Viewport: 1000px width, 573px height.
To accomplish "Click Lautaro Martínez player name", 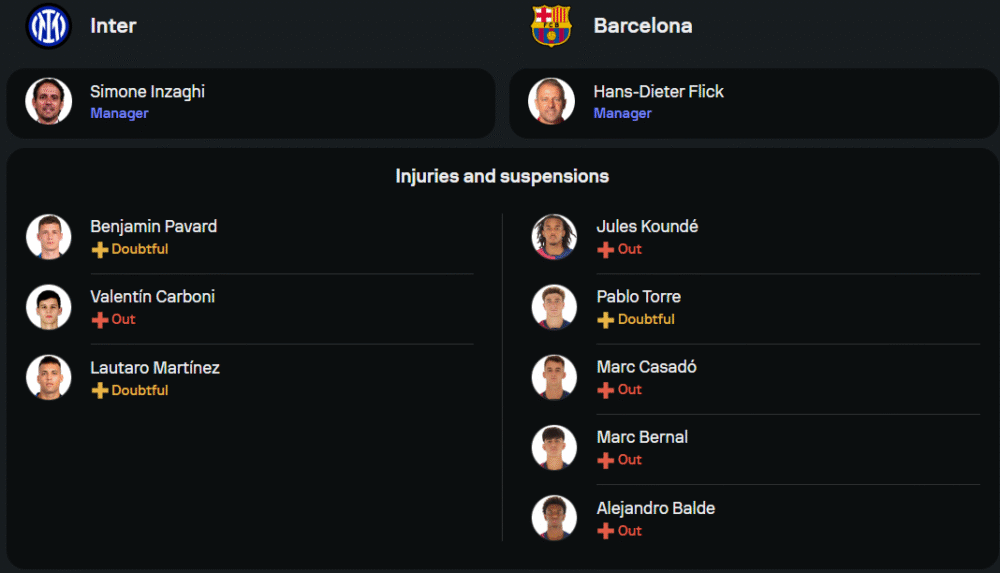I will point(155,368).
